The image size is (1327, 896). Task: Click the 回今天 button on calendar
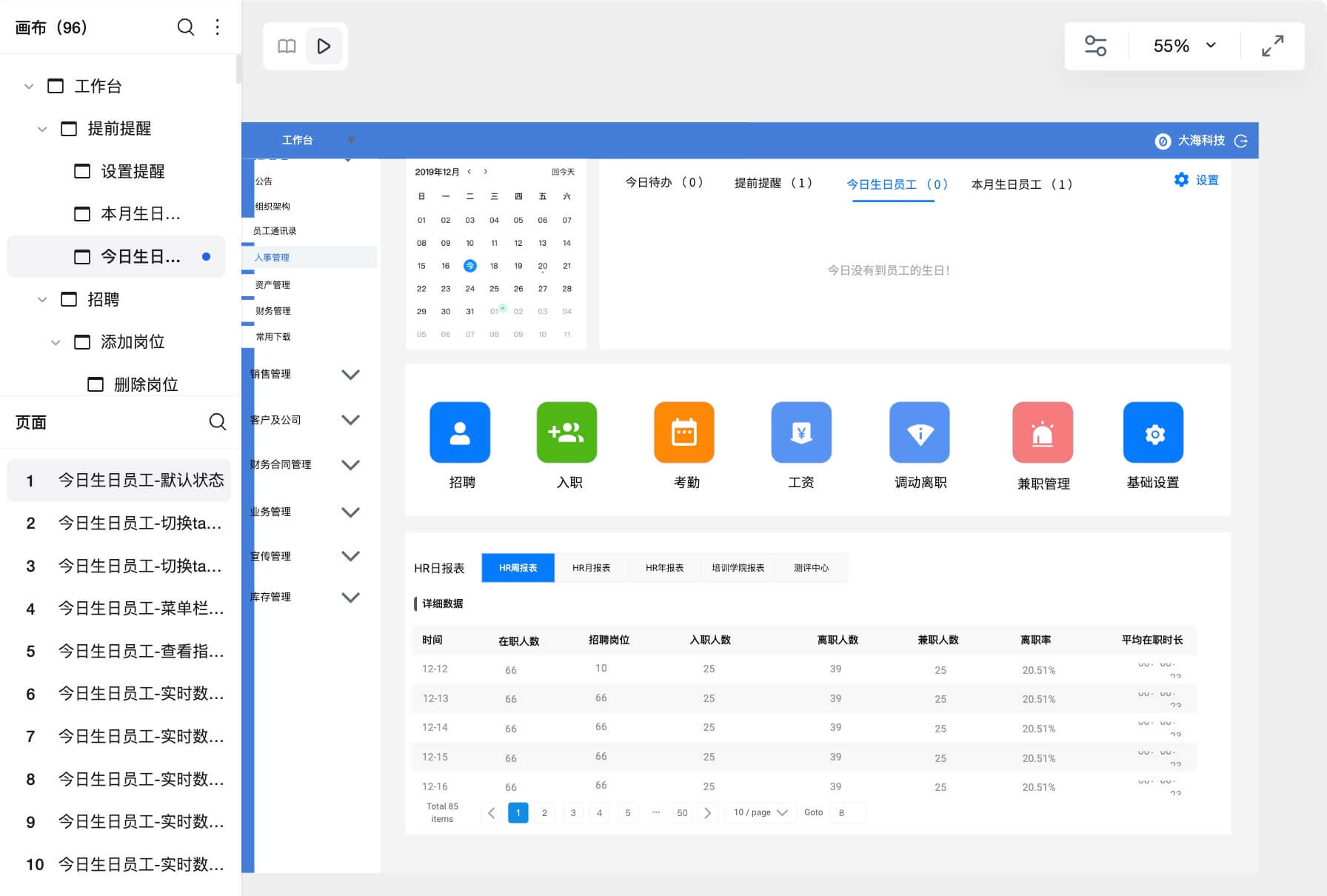point(564,171)
